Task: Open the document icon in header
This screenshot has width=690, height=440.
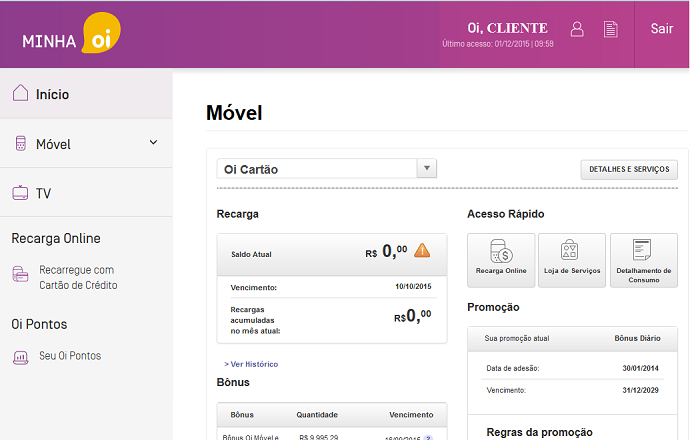Action: coord(610,29)
